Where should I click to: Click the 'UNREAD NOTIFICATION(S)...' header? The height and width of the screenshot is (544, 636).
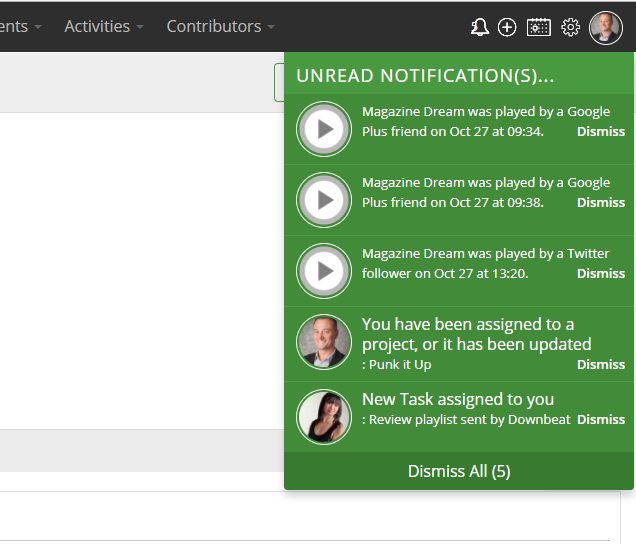point(425,76)
